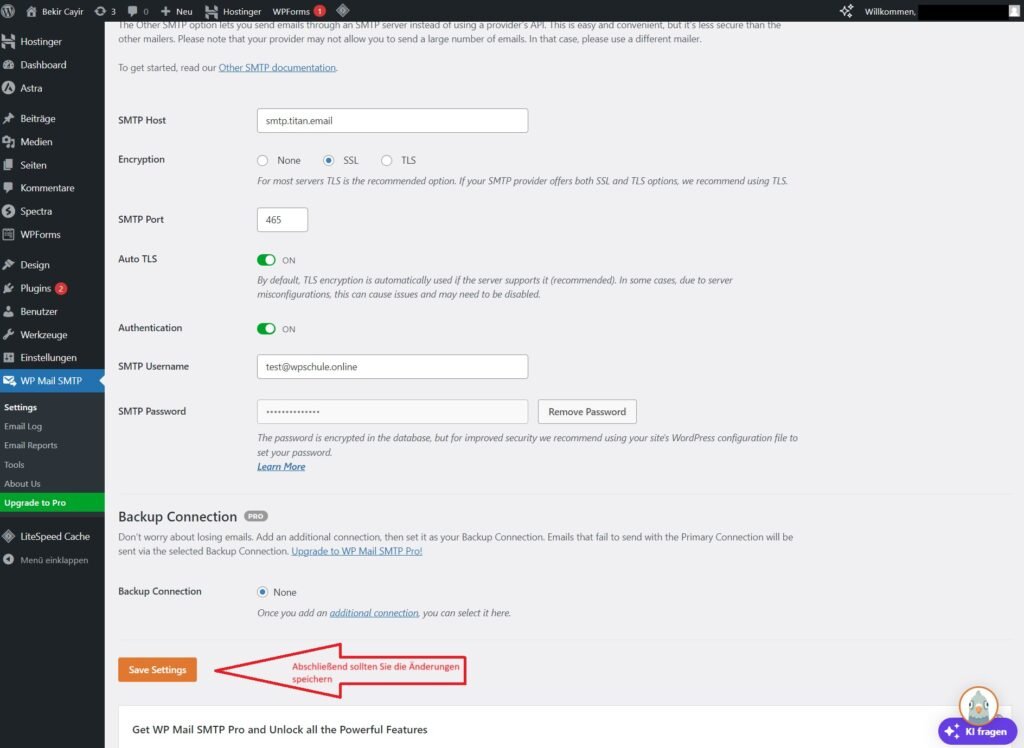Select None for Backup Connection

pyautogui.click(x=263, y=592)
